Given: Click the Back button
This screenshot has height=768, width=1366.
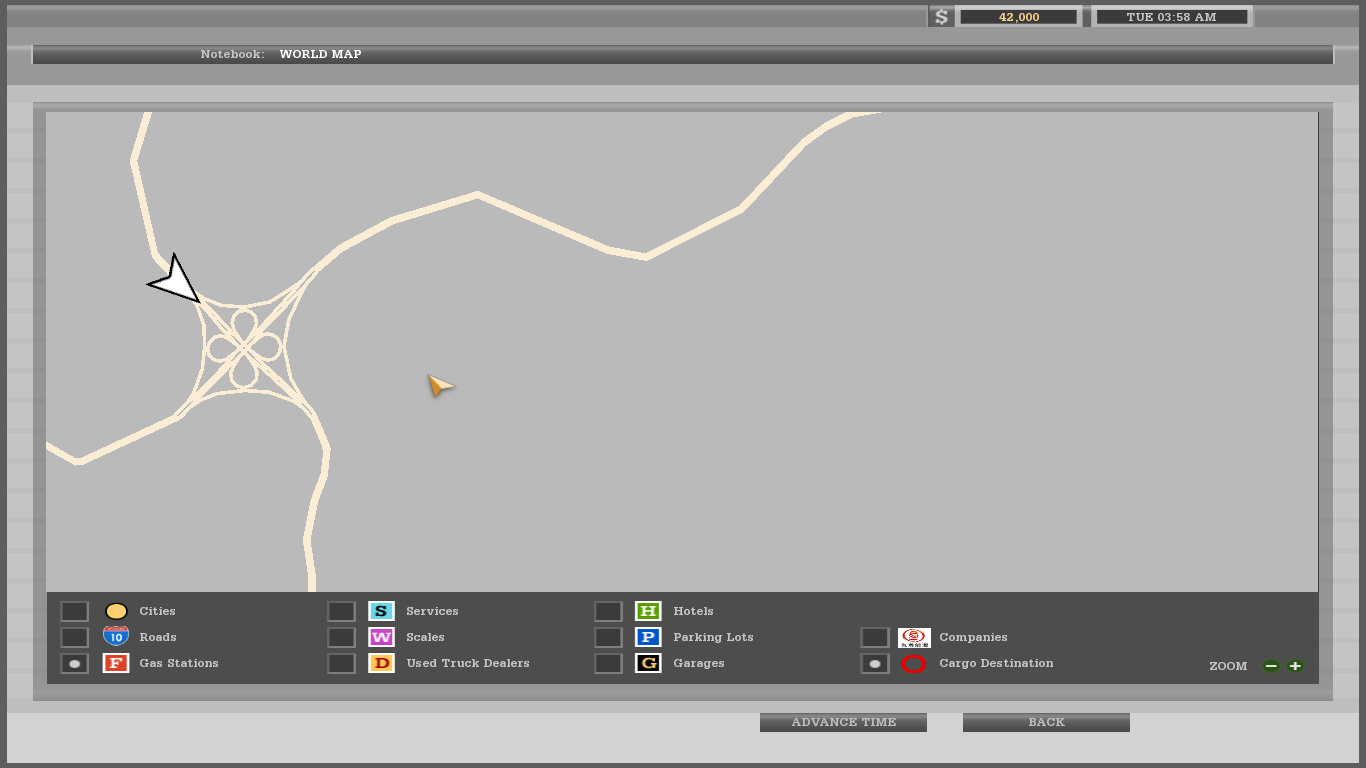Looking at the screenshot, I should (1046, 722).
